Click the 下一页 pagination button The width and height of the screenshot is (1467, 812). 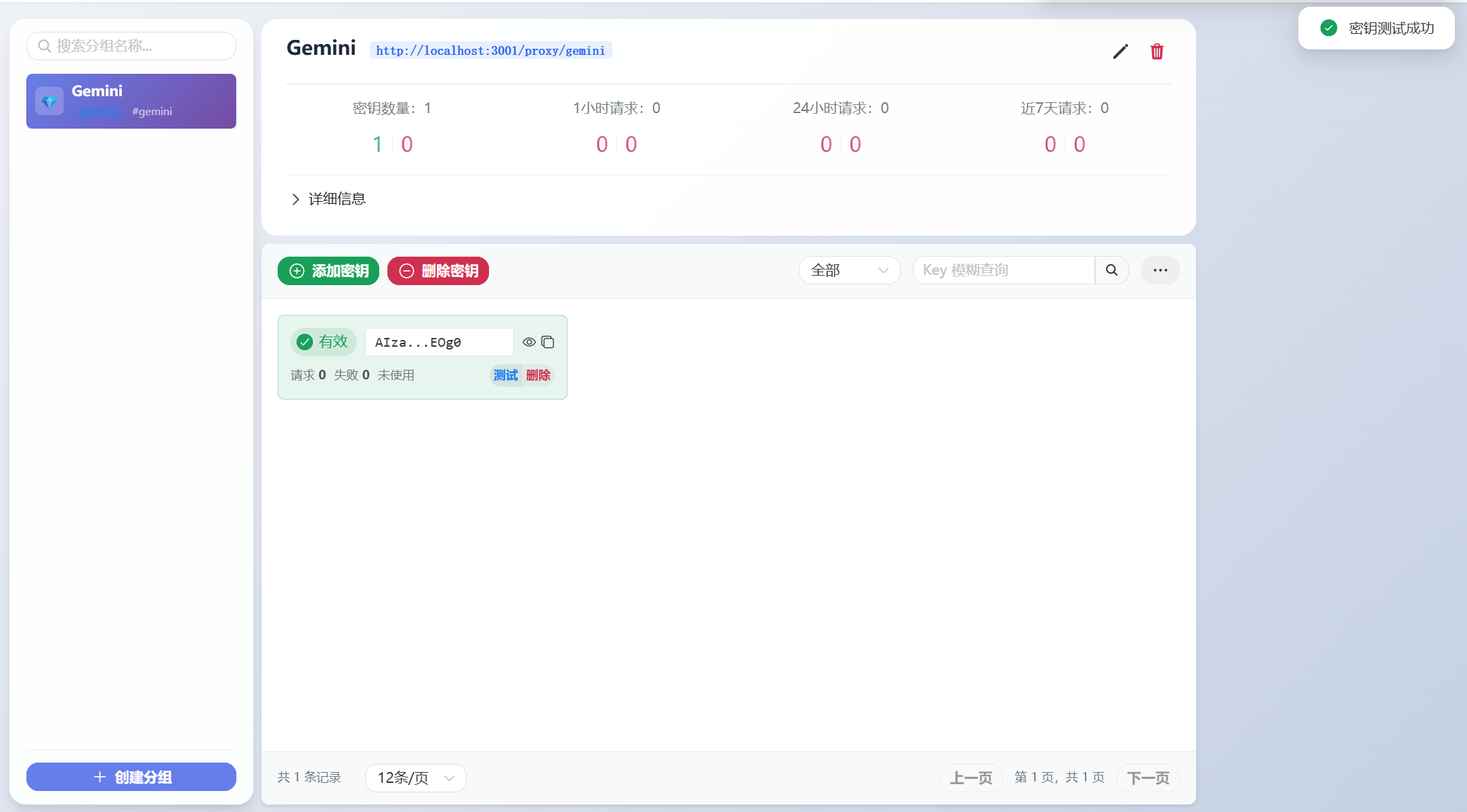point(1148,777)
